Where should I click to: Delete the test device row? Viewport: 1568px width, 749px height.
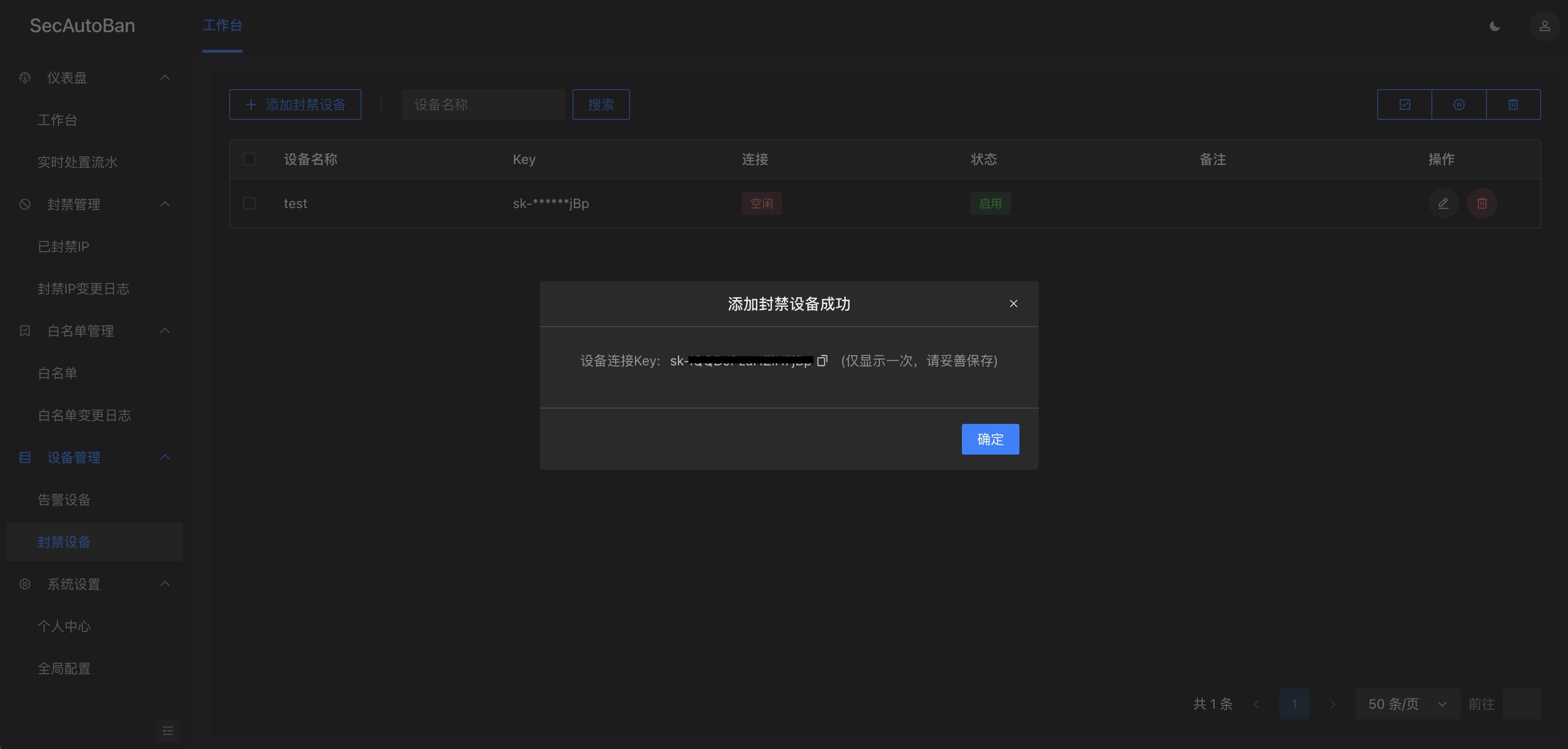tap(1482, 203)
